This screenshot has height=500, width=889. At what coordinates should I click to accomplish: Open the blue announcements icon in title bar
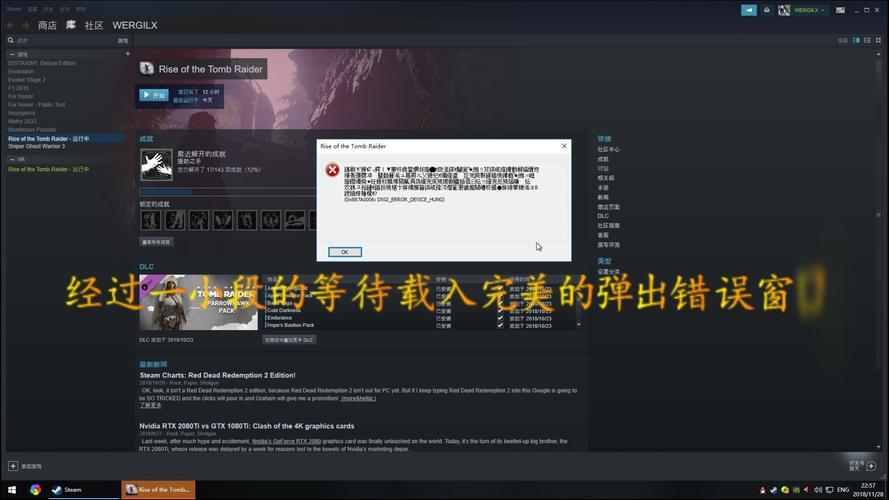pyautogui.click(x=748, y=10)
